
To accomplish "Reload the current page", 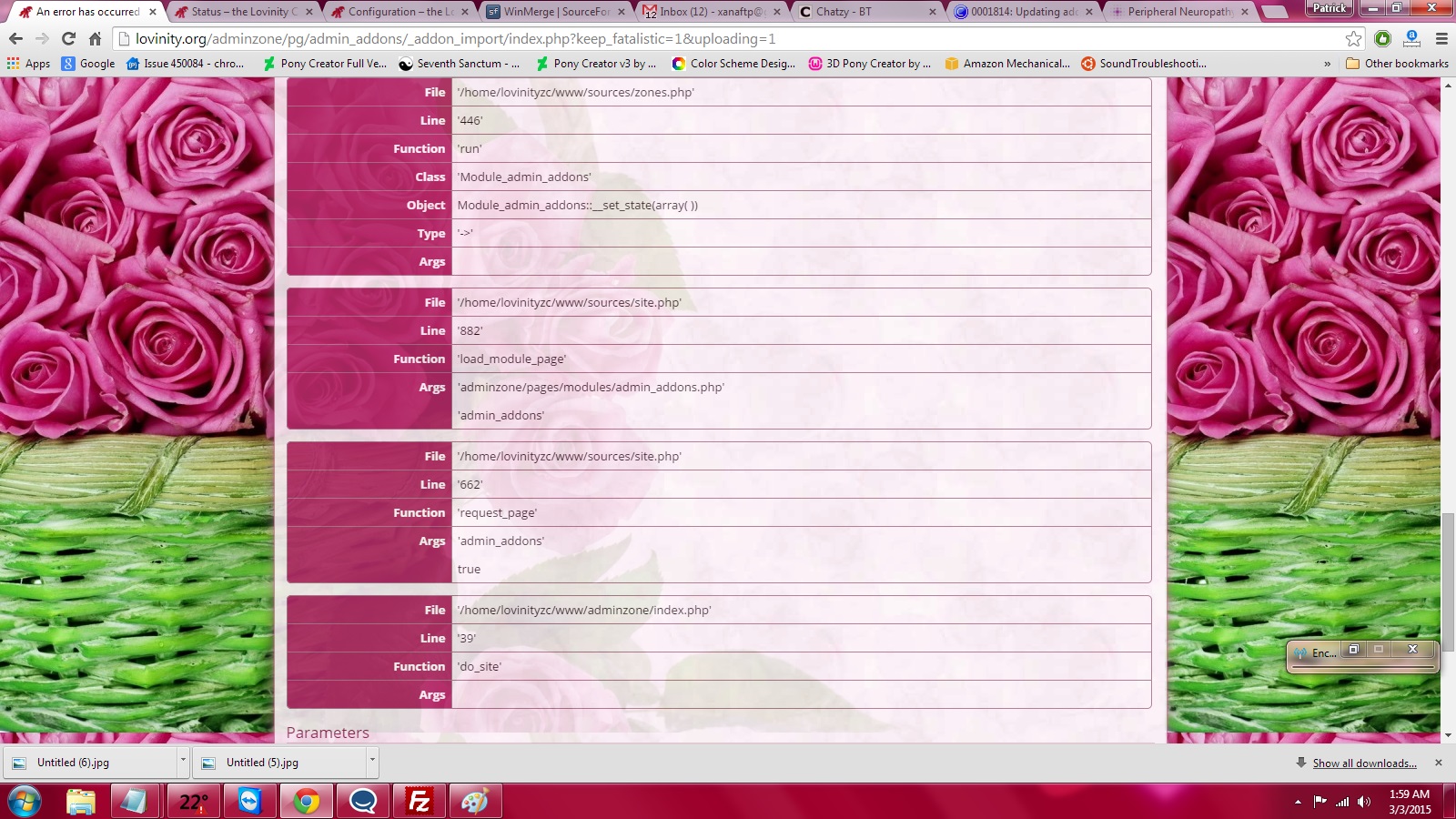I will coord(68,39).
